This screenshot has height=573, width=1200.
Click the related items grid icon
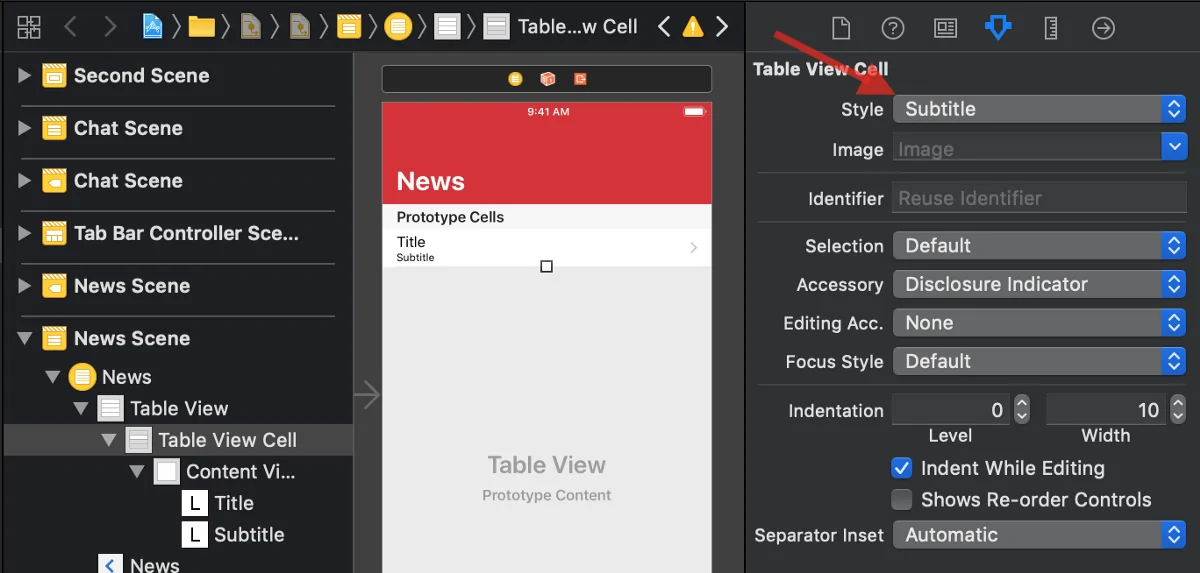[29, 27]
